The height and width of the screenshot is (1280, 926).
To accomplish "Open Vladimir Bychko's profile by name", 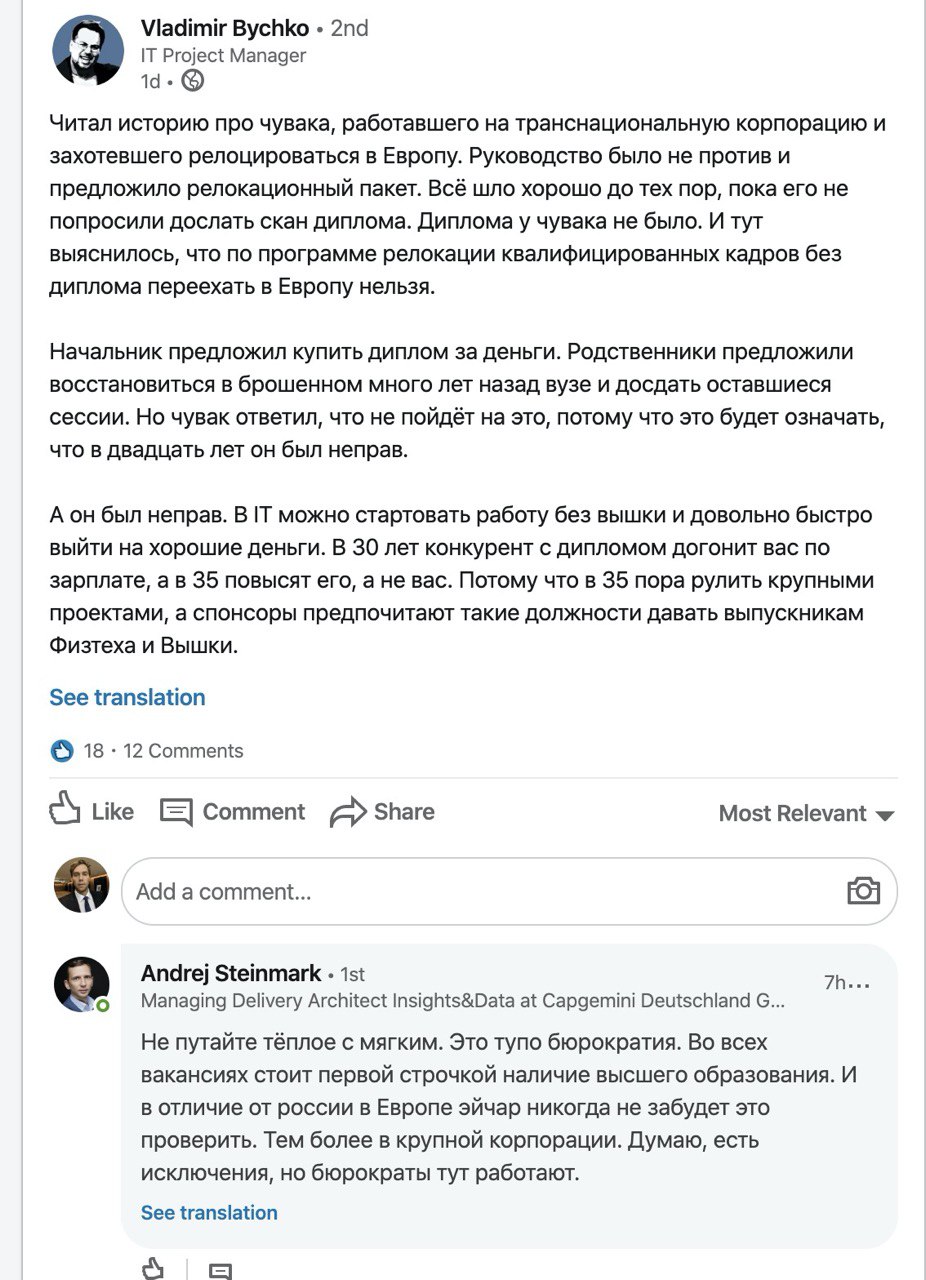I will 225,28.
